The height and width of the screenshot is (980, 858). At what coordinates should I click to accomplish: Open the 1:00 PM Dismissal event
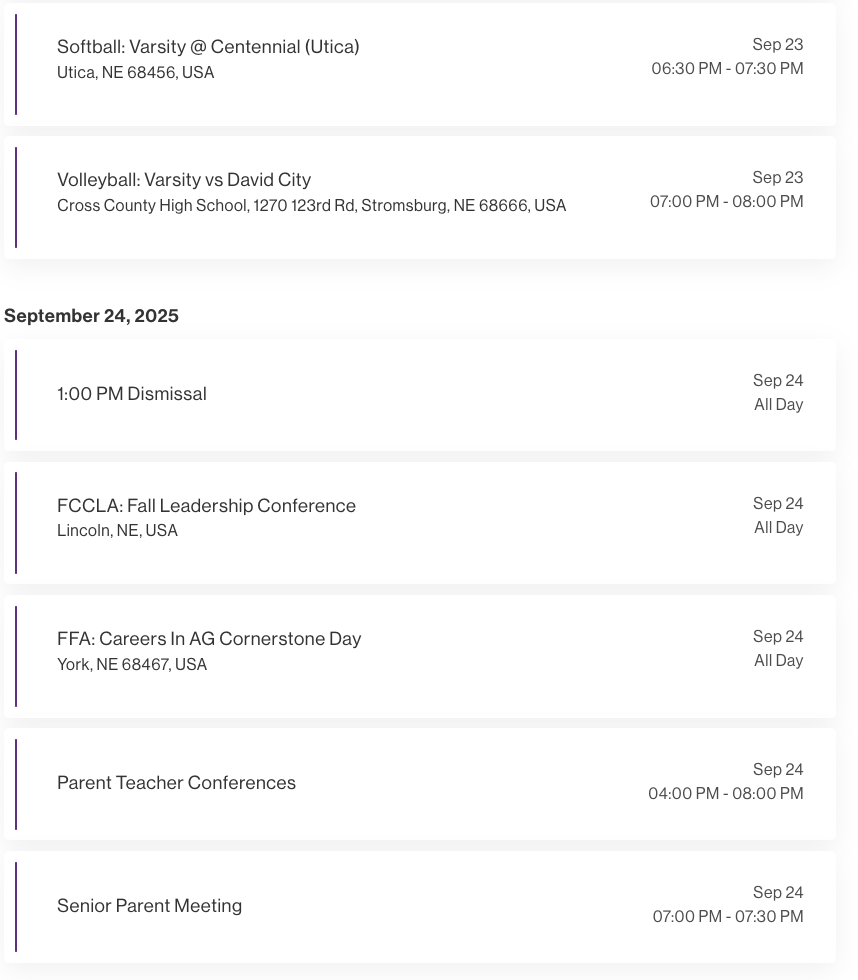click(132, 394)
